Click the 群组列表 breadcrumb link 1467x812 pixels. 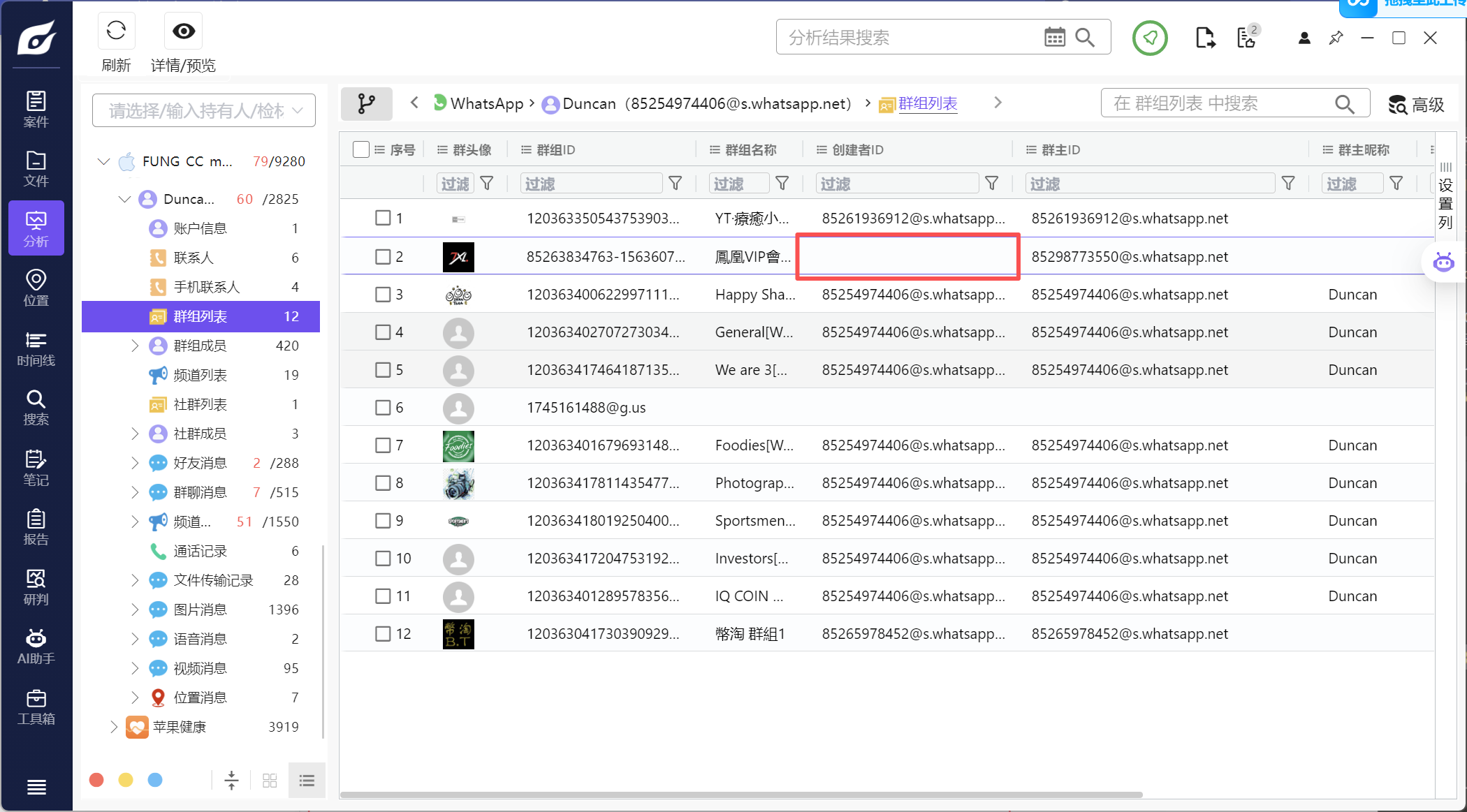[927, 103]
